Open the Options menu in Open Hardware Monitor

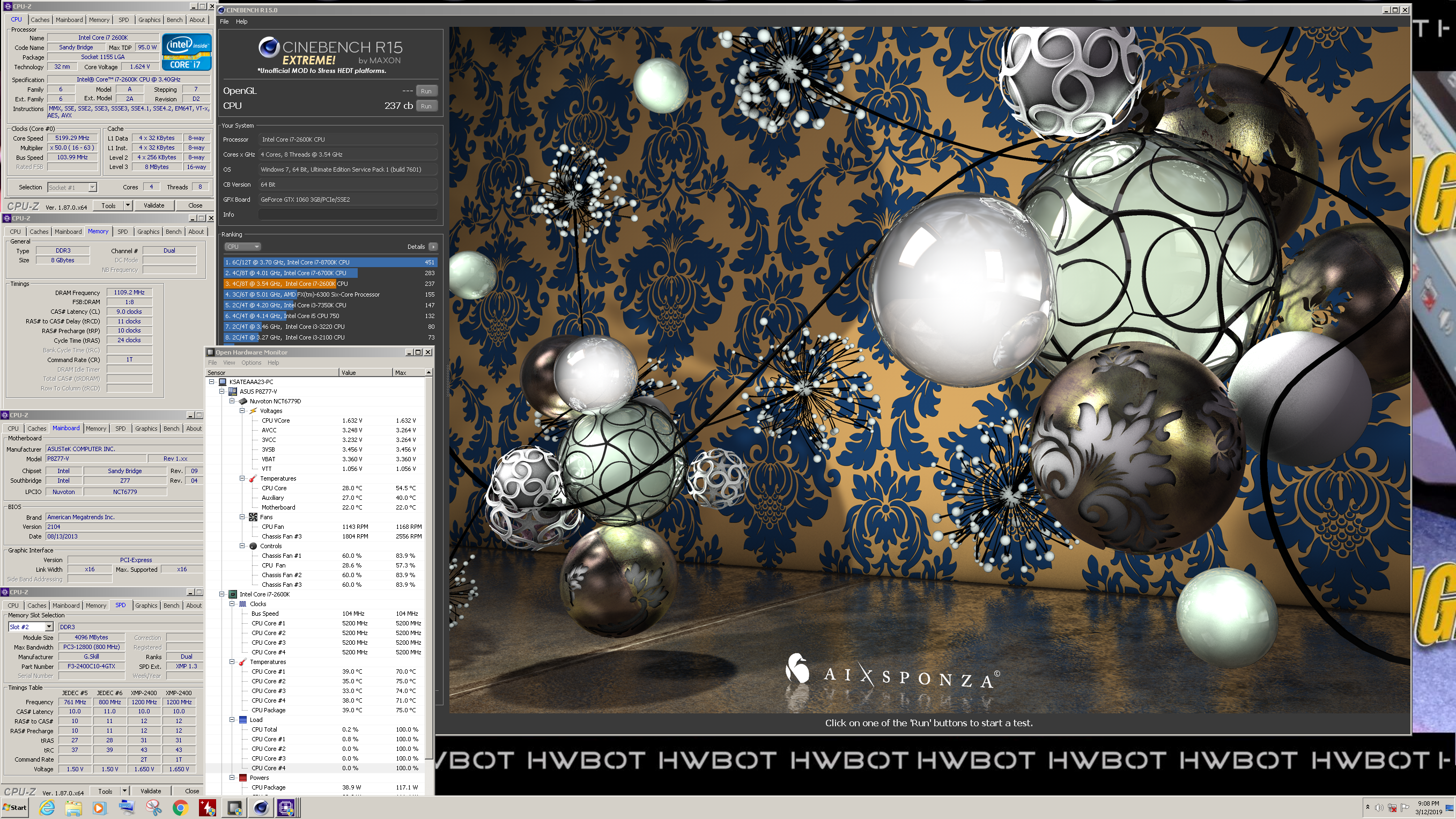tap(251, 363)
